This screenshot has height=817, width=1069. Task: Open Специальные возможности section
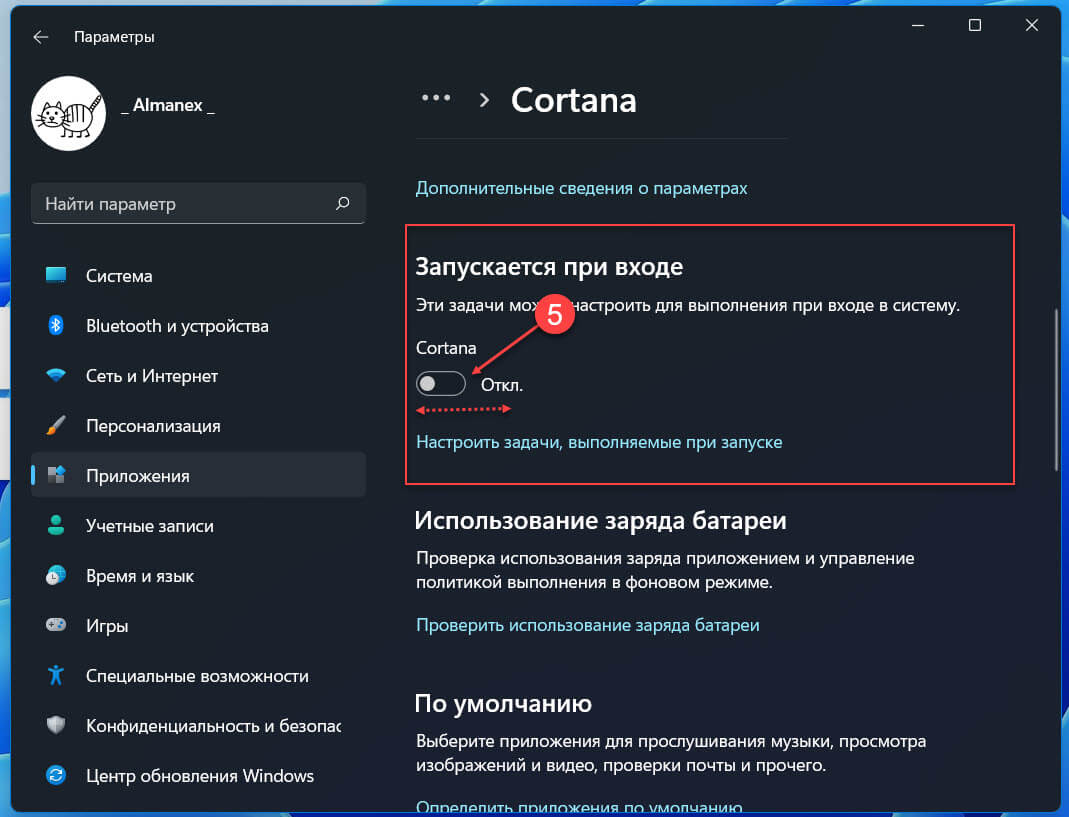click(x=198, y=675)
